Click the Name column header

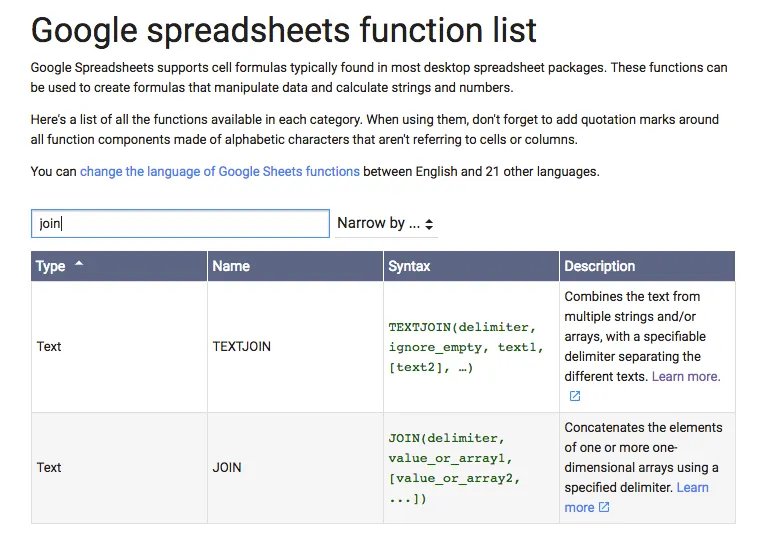pos(295,266)
